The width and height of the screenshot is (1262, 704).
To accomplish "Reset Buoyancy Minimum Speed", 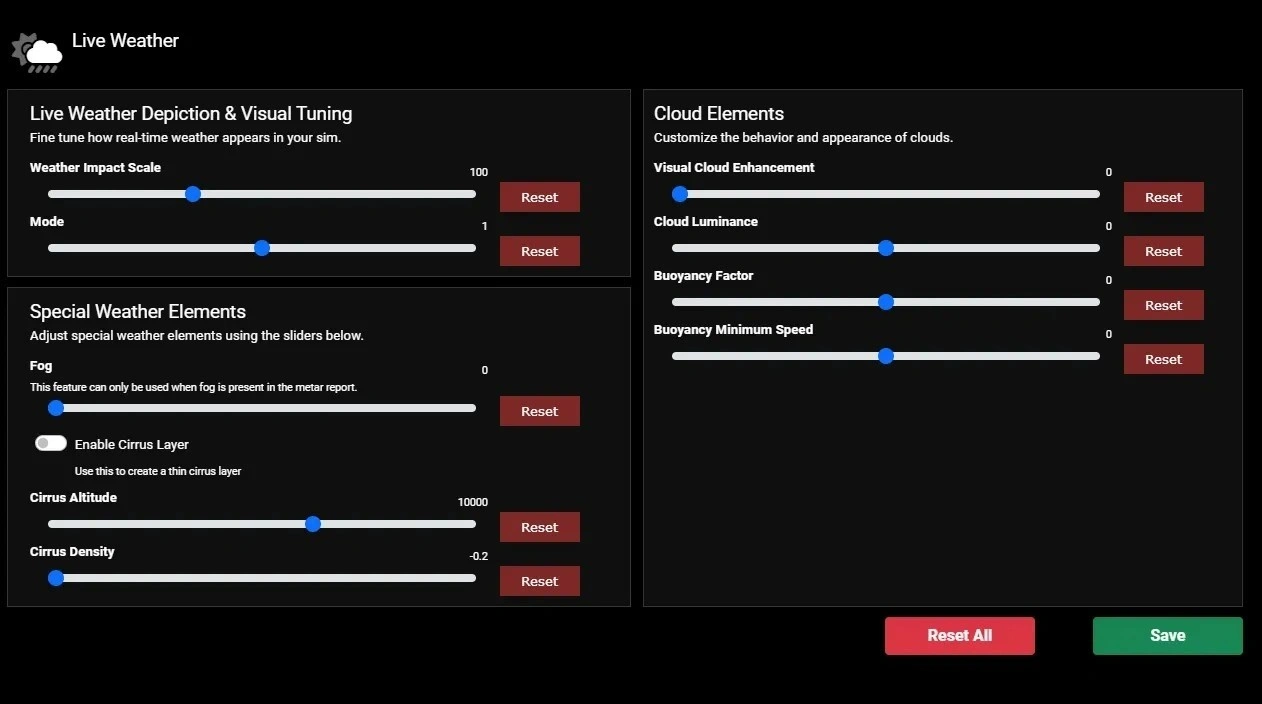I will click(x=1163, y=359).
